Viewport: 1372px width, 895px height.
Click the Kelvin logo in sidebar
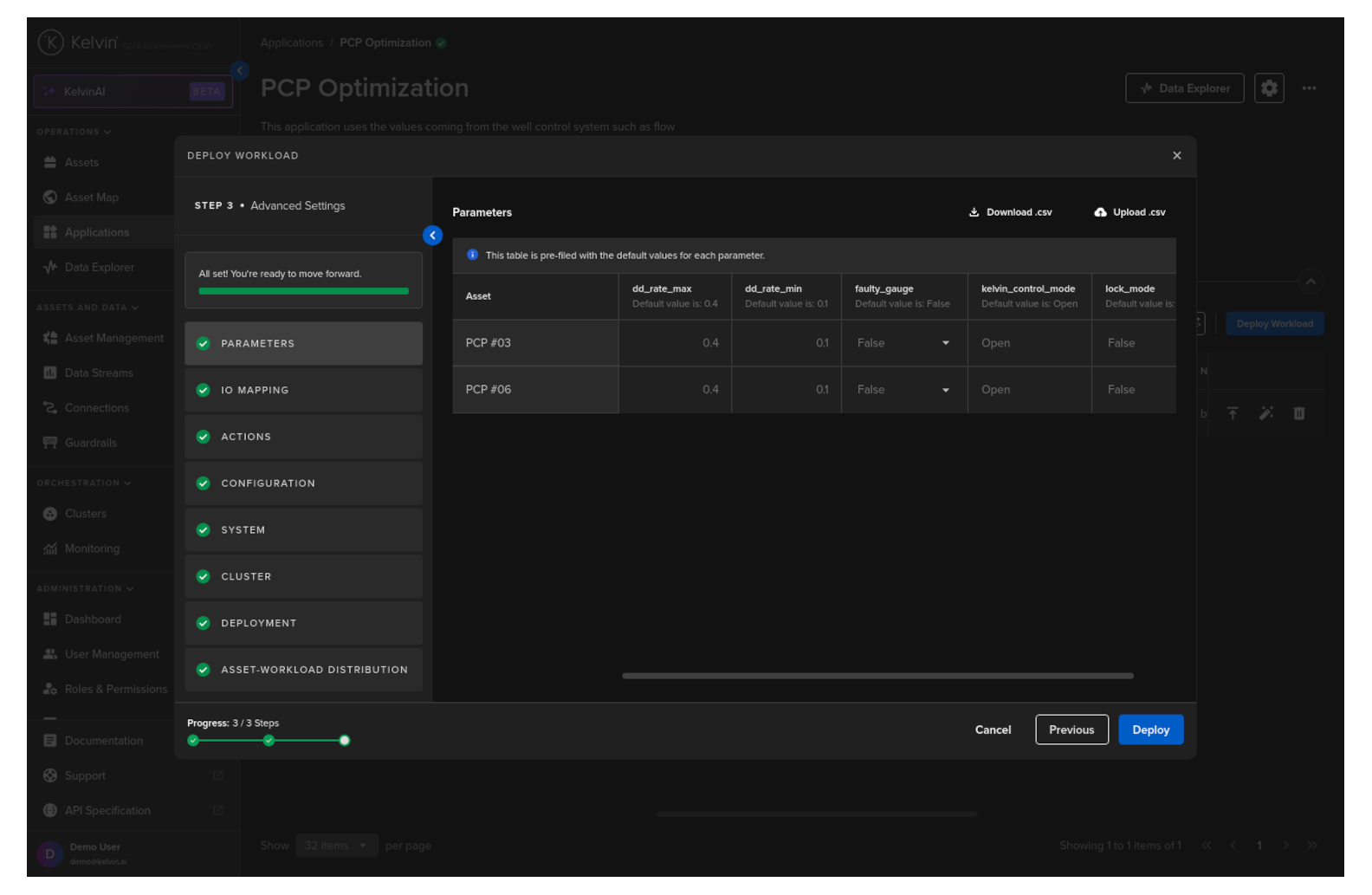pyautogui.click(x=51, y=42)
